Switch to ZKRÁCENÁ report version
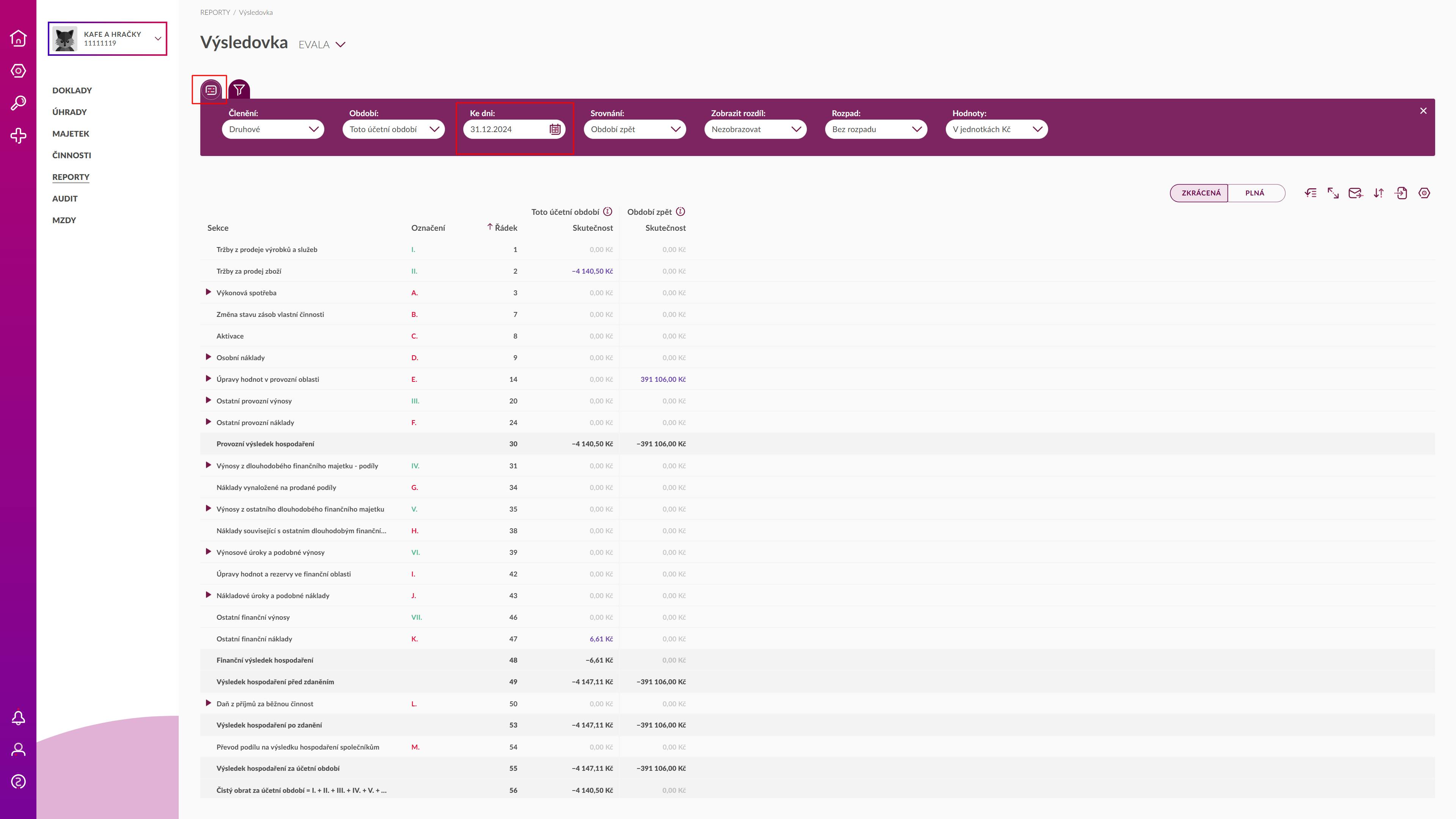 pyautogui.click(x=1200, y=193)
